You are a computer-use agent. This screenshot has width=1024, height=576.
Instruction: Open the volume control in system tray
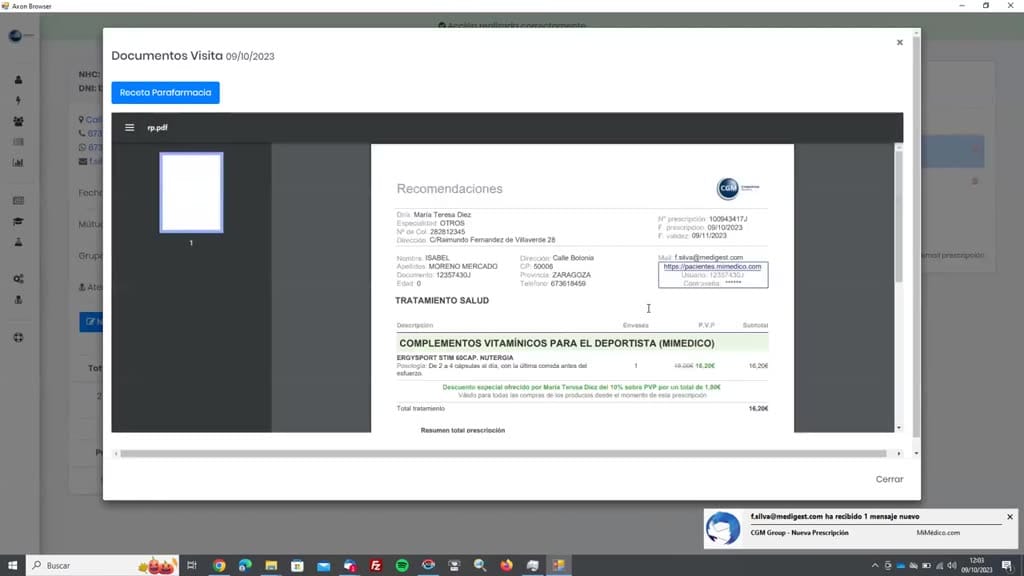pyautogui.click(x=952, y=566)
